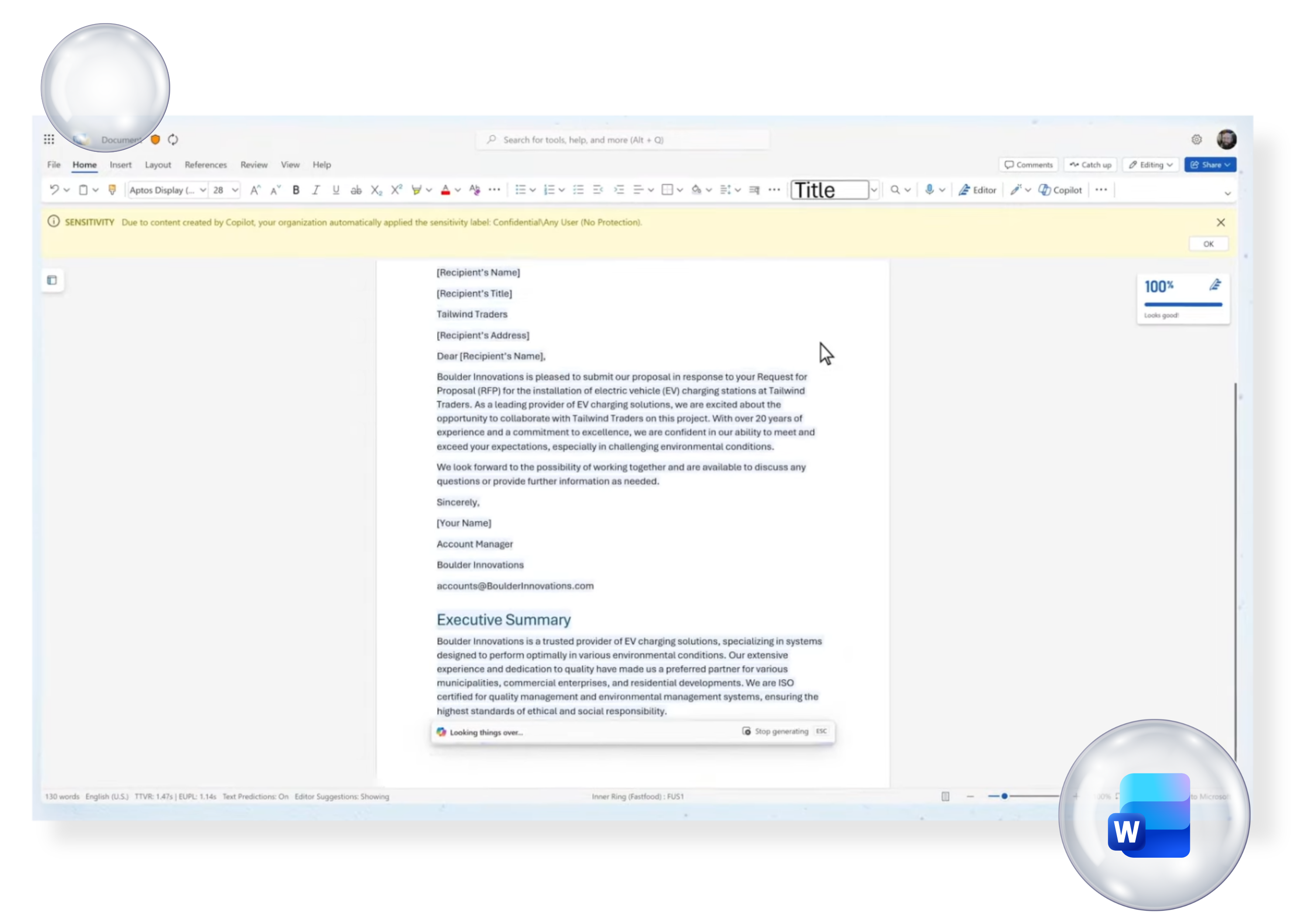Toggle Bold formatting
The height and width of the screenshot is (924, 1309).
tap(296, 190)
